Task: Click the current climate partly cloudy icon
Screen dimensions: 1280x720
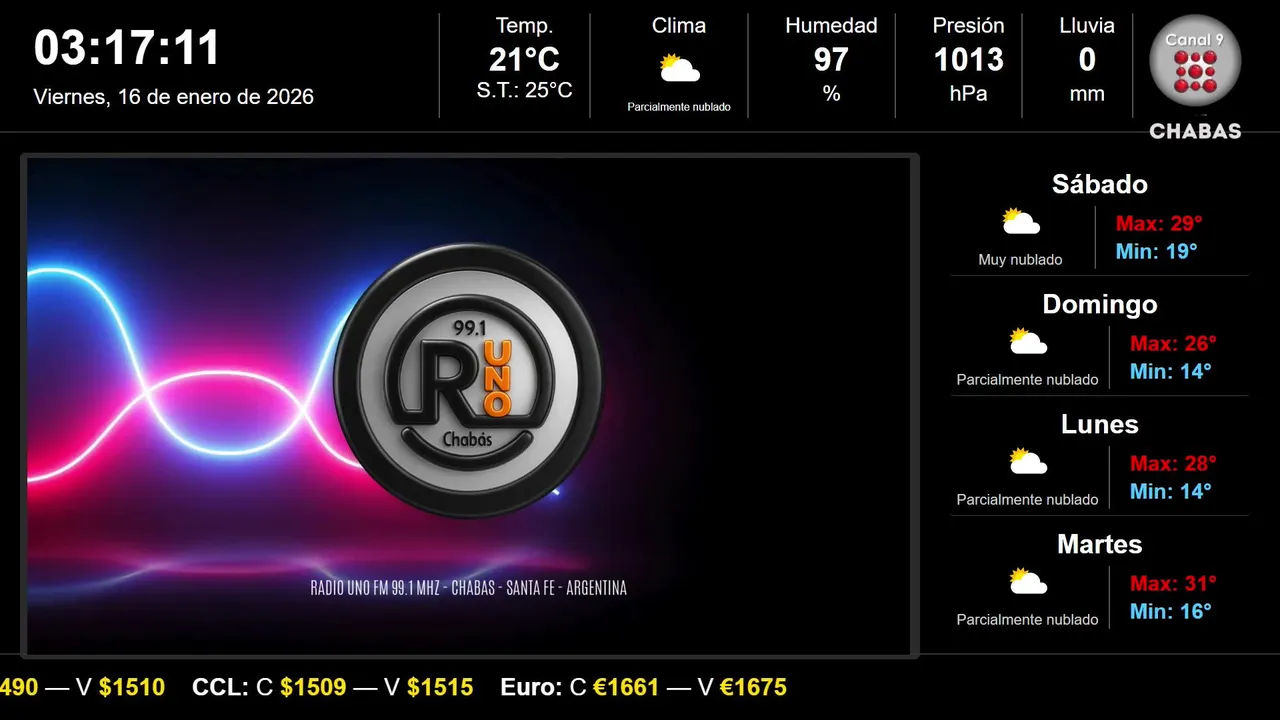Action: [679, 69]
